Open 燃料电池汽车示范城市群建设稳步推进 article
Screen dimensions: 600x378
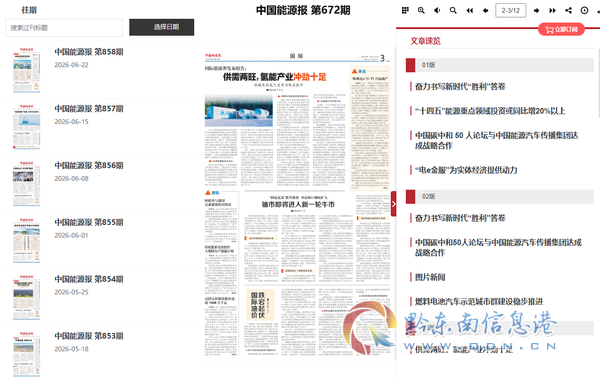479,301
